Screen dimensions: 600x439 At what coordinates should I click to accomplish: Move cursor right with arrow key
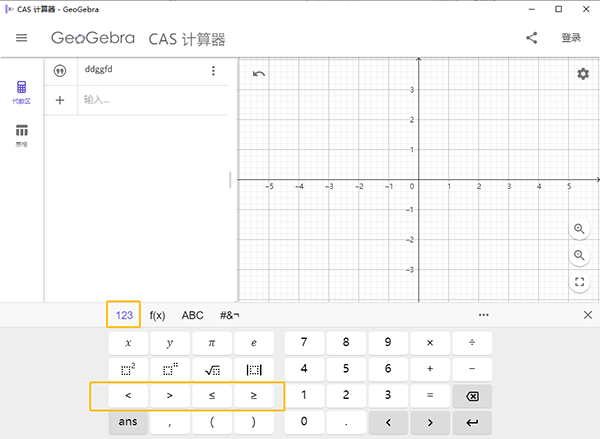click(430, 422)
